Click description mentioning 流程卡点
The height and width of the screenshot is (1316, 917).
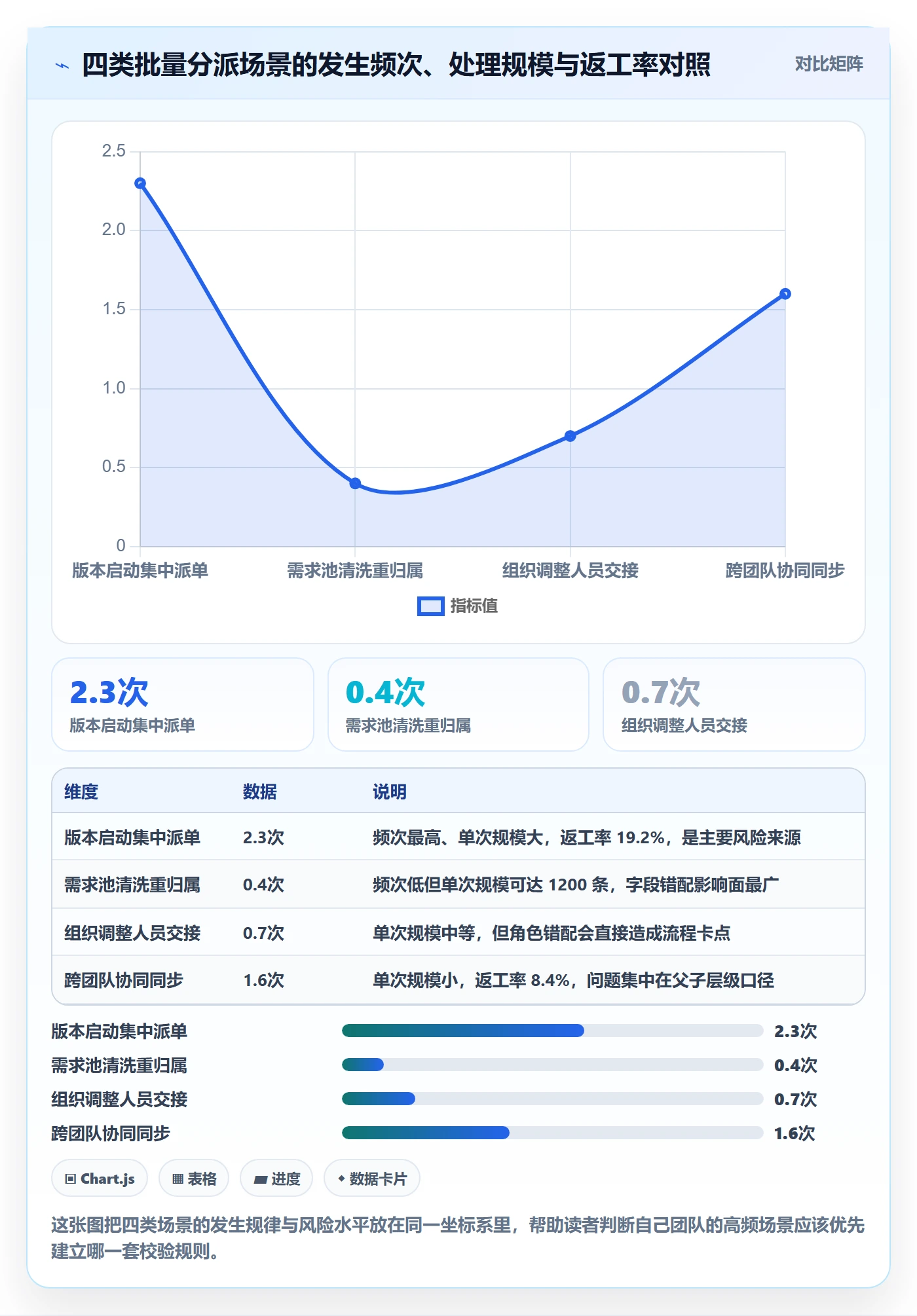point(552,933)
